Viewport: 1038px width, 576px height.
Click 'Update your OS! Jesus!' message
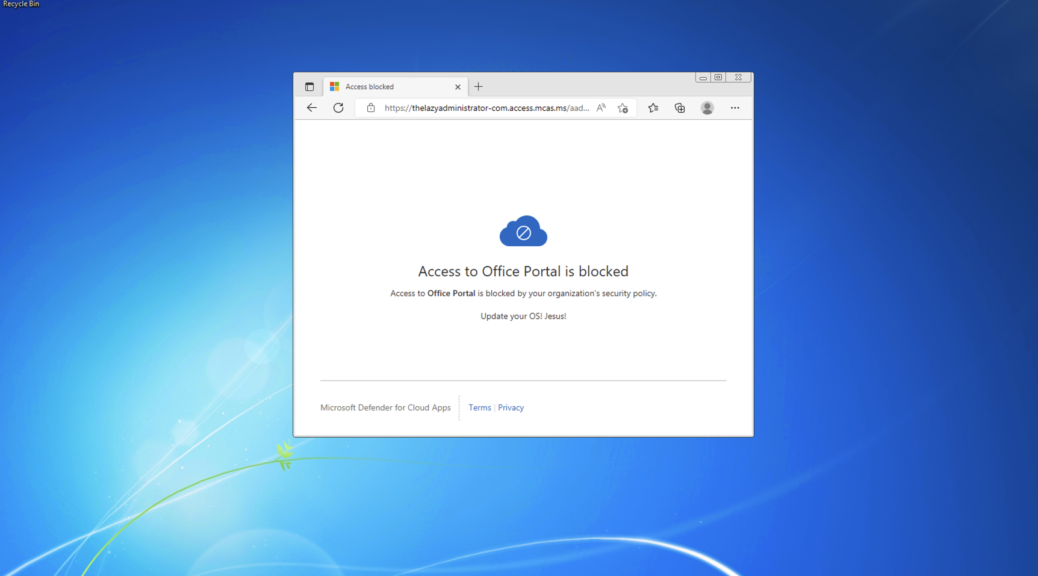click(x=523, y=316)
